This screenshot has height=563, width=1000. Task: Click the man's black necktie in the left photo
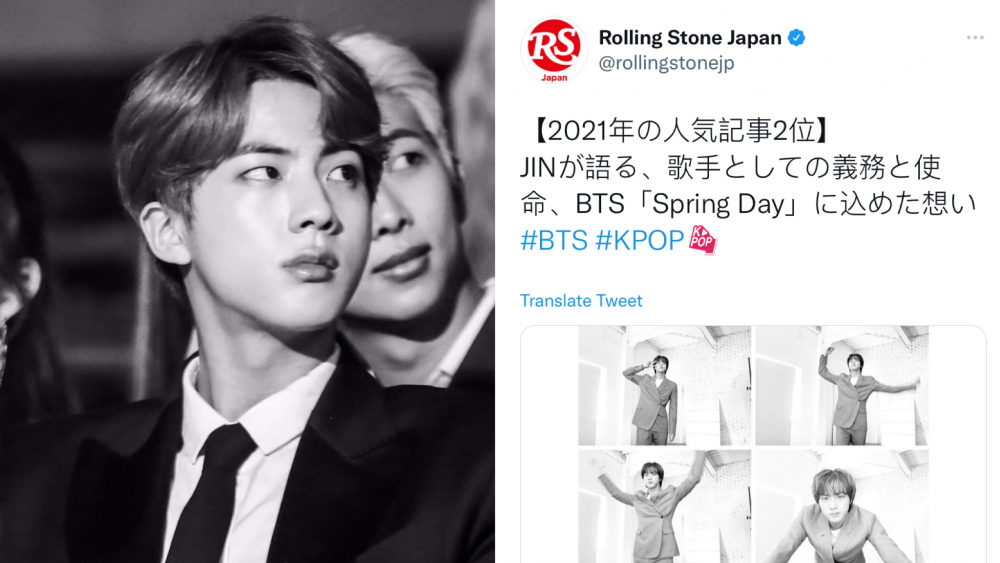pyautogui.click(x=212, y=494)
